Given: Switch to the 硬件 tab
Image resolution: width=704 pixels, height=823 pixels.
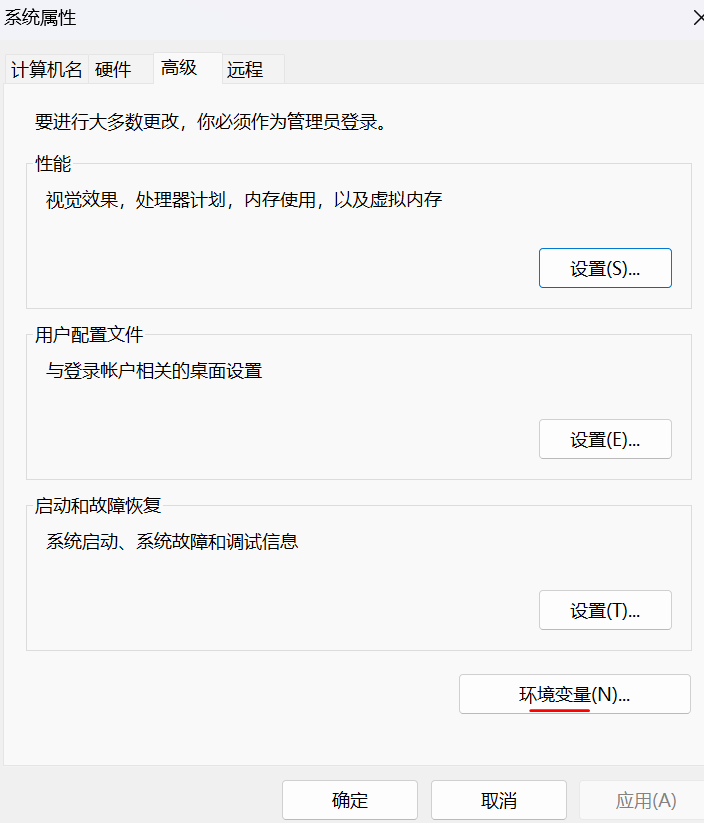Looking at the screenshot, I should coord(120,69).
